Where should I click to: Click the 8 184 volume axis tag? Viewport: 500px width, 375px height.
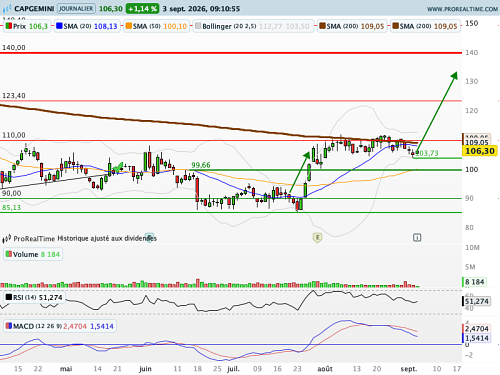tap(475, 282)
